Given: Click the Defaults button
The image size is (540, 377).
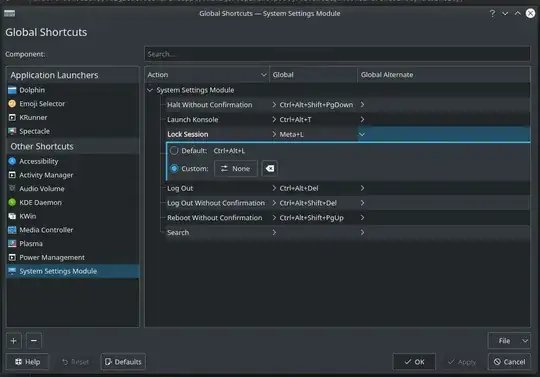Looking at the screenshot, I should click(123, 362).
